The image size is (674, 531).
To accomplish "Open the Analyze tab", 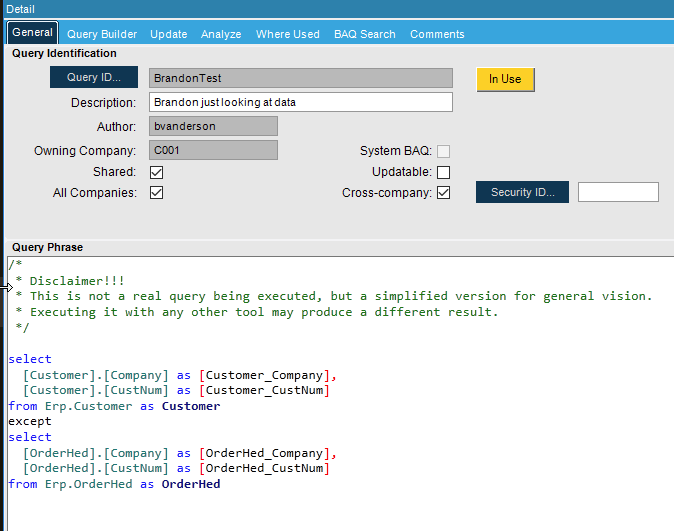I will [x=221, y=34].
